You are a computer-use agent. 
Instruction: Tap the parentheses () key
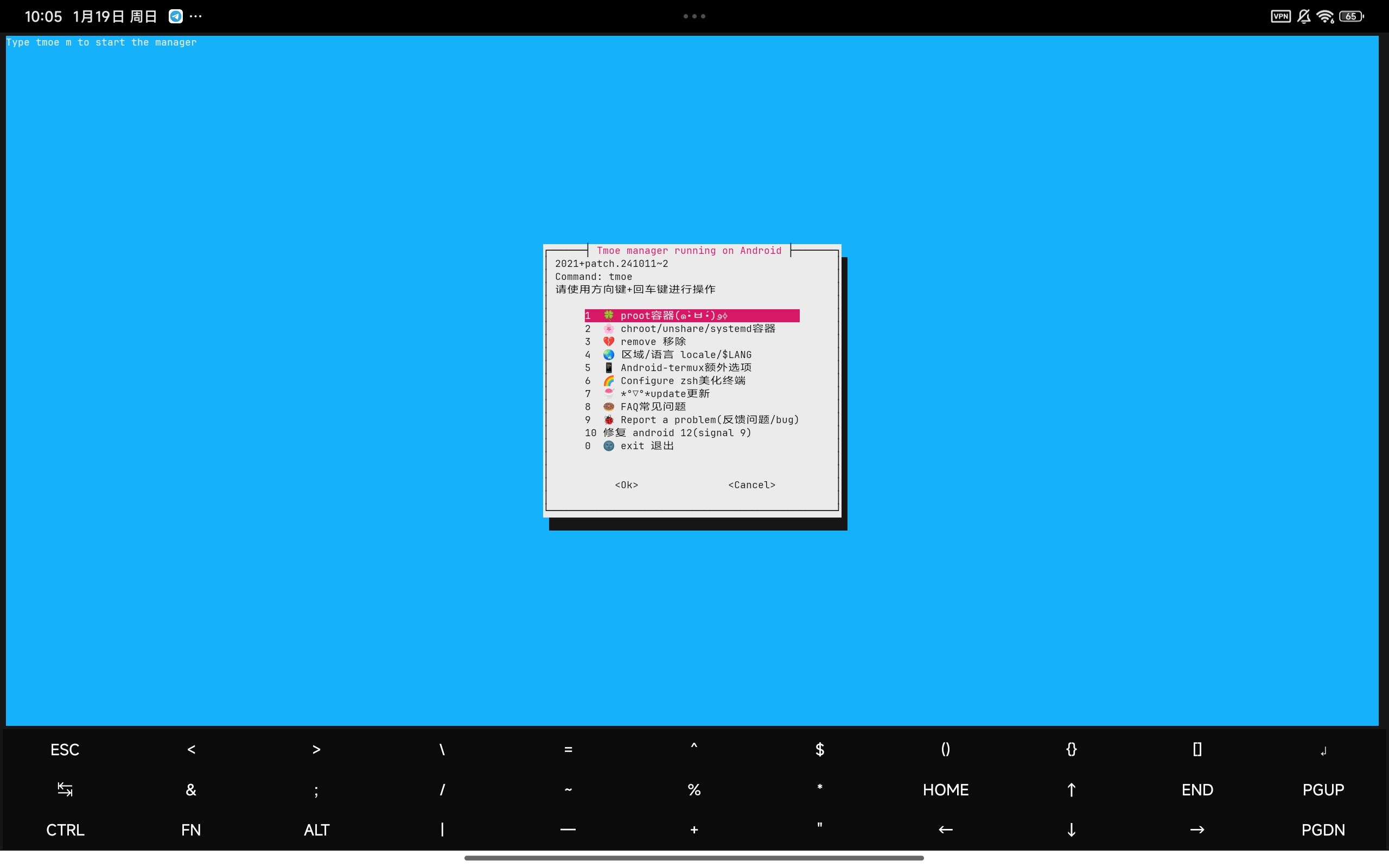tap(945, 750)
